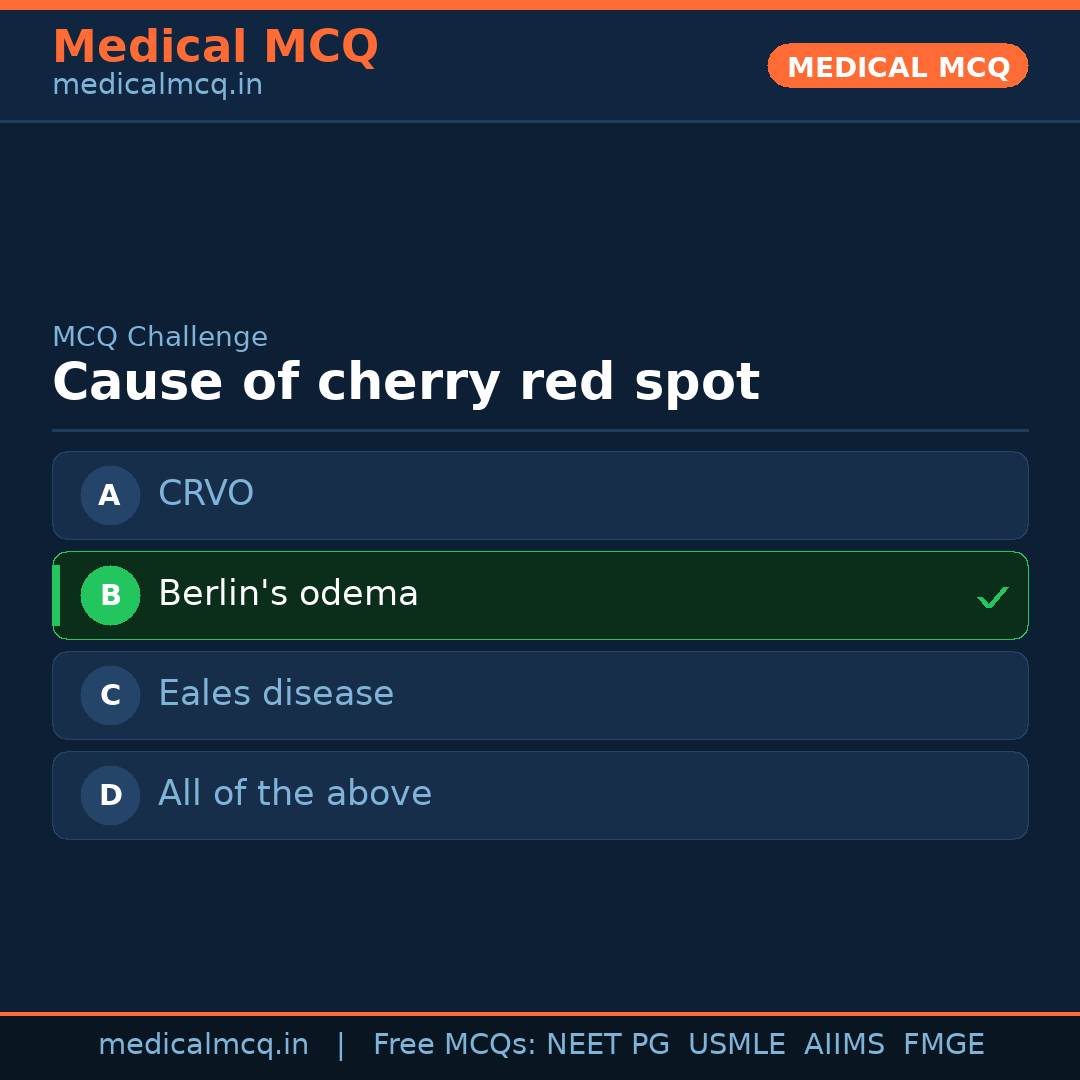
Task: Click the Free MCQs footer text
Action: tap(454, 1045)
